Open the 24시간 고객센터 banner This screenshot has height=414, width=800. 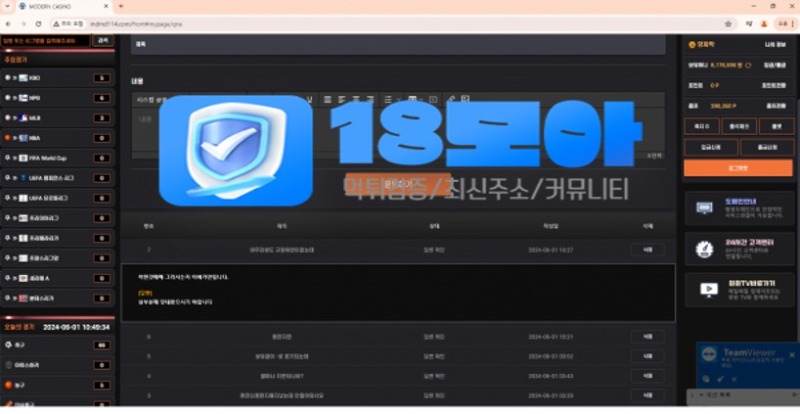(x=739, y=249)
